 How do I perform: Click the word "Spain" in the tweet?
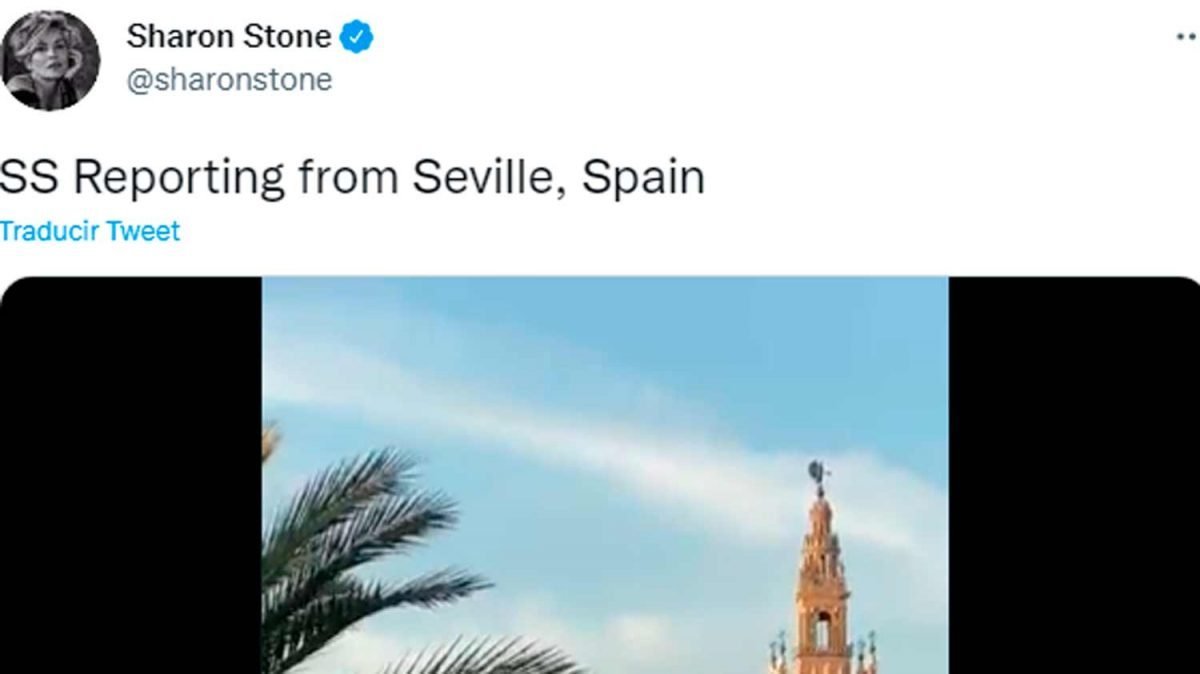click(x=643, y=178)
